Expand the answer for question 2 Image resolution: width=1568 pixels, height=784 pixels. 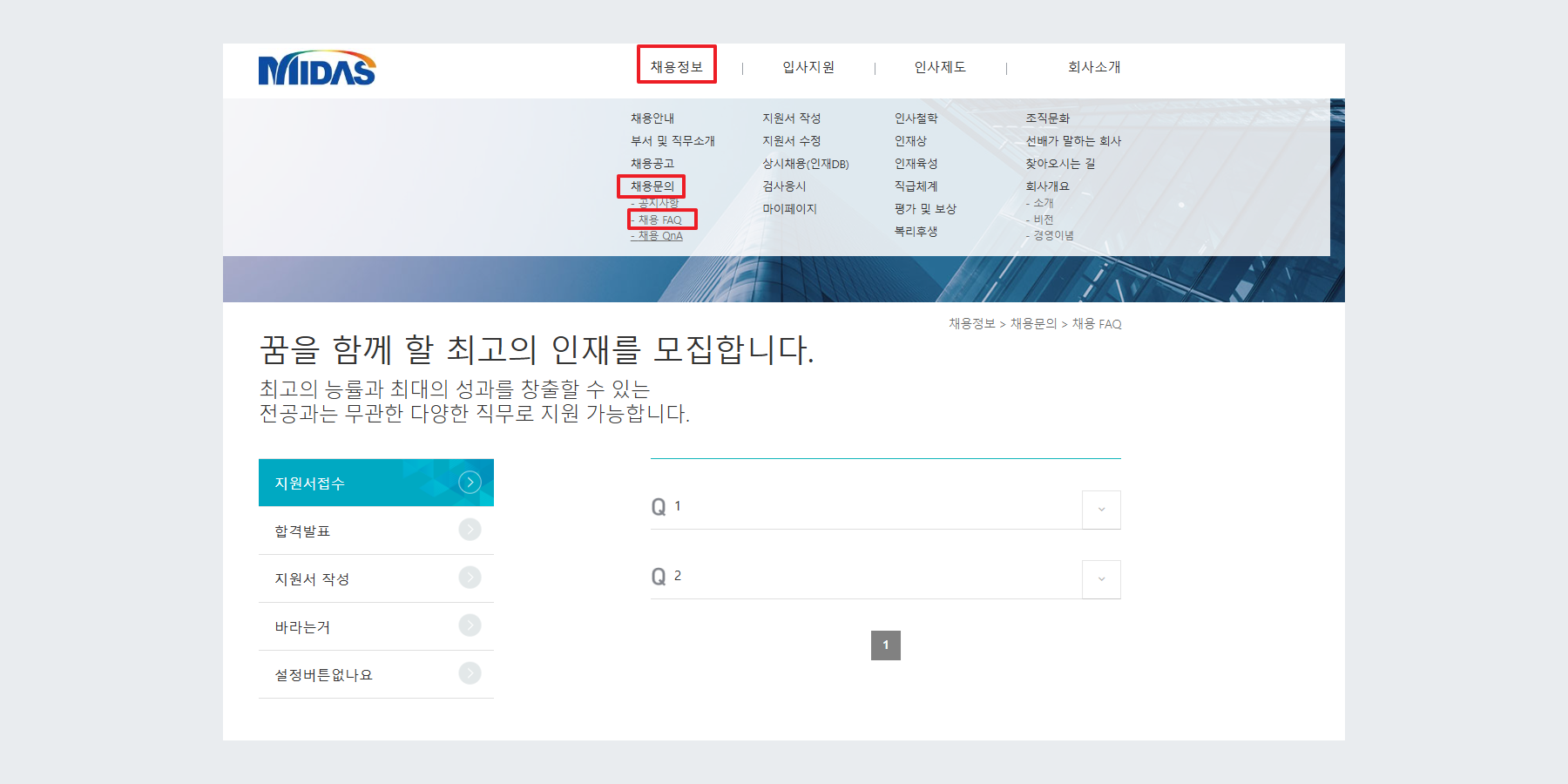(1100, 579)
